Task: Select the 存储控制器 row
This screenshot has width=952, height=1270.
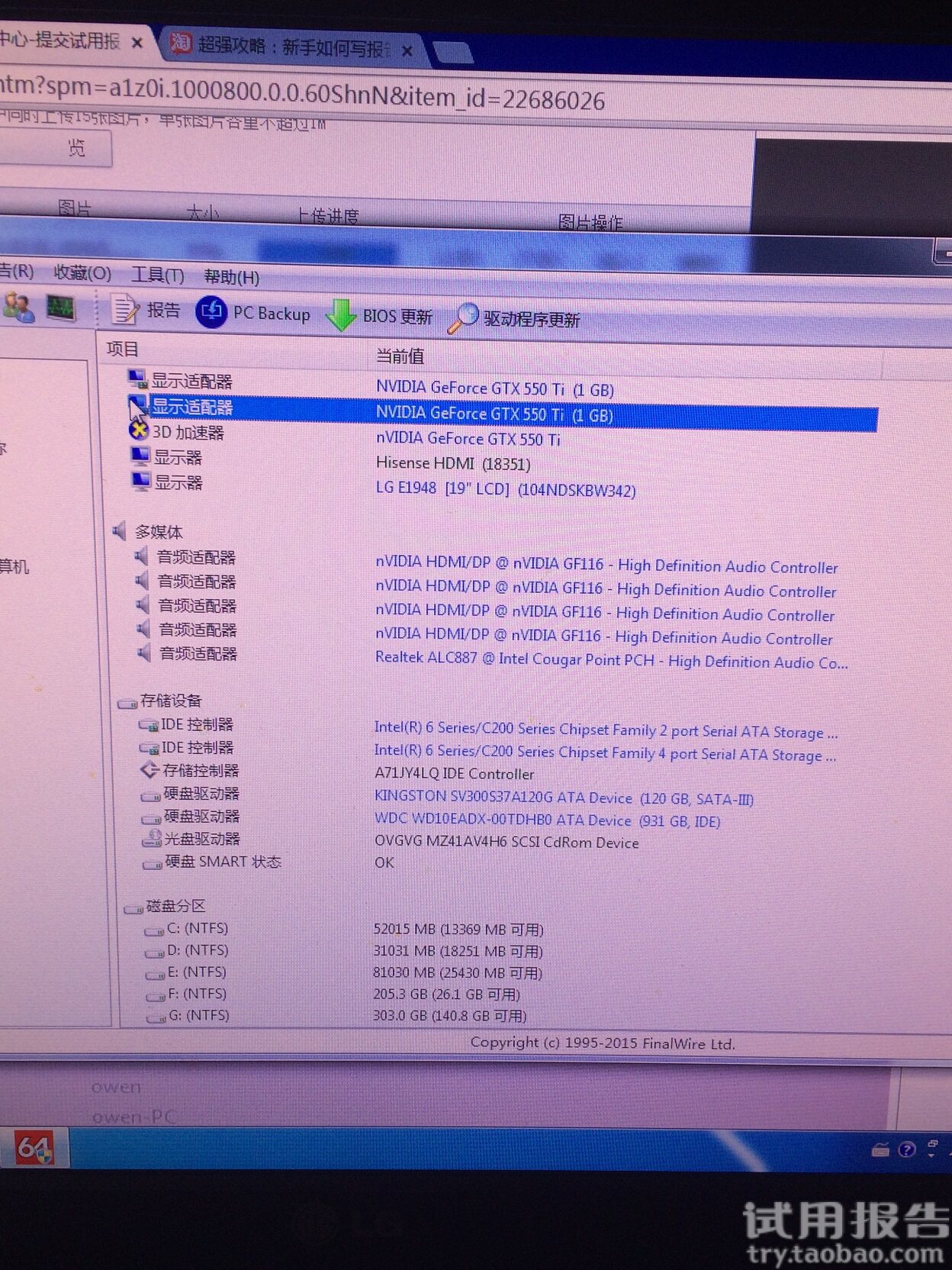Action: (x=190, y=770)
